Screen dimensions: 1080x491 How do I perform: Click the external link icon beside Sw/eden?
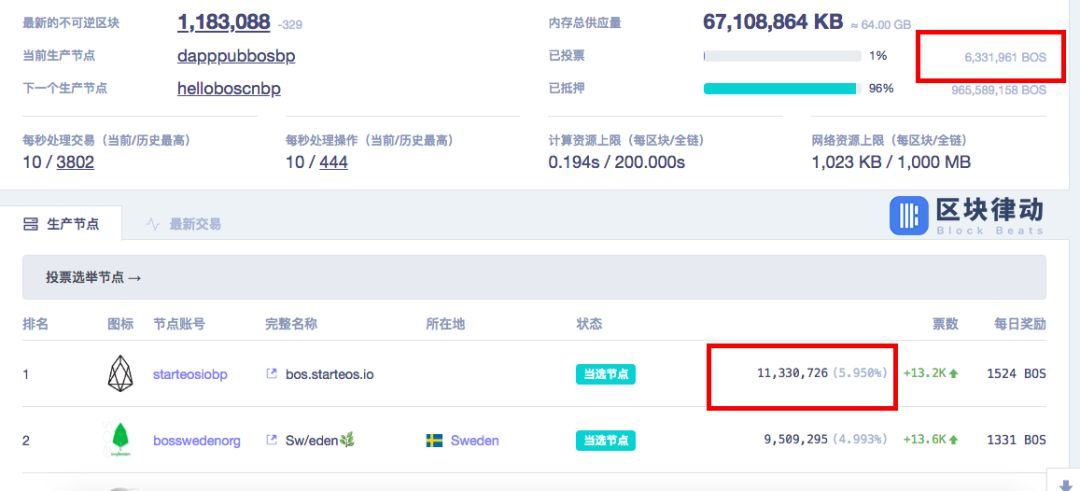tap(271, 440)
